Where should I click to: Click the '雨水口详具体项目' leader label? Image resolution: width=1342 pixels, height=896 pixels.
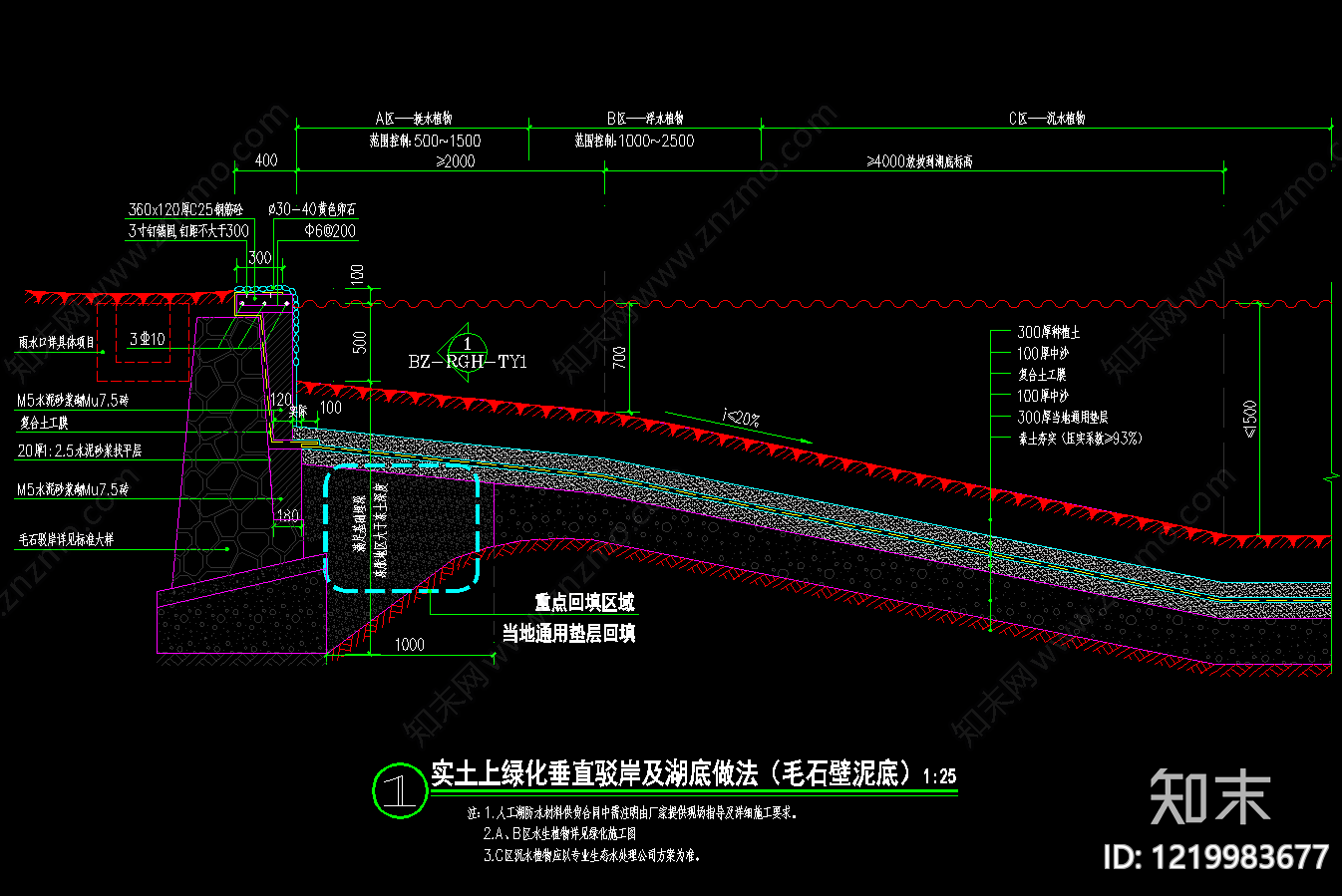(x=56, y=343)
